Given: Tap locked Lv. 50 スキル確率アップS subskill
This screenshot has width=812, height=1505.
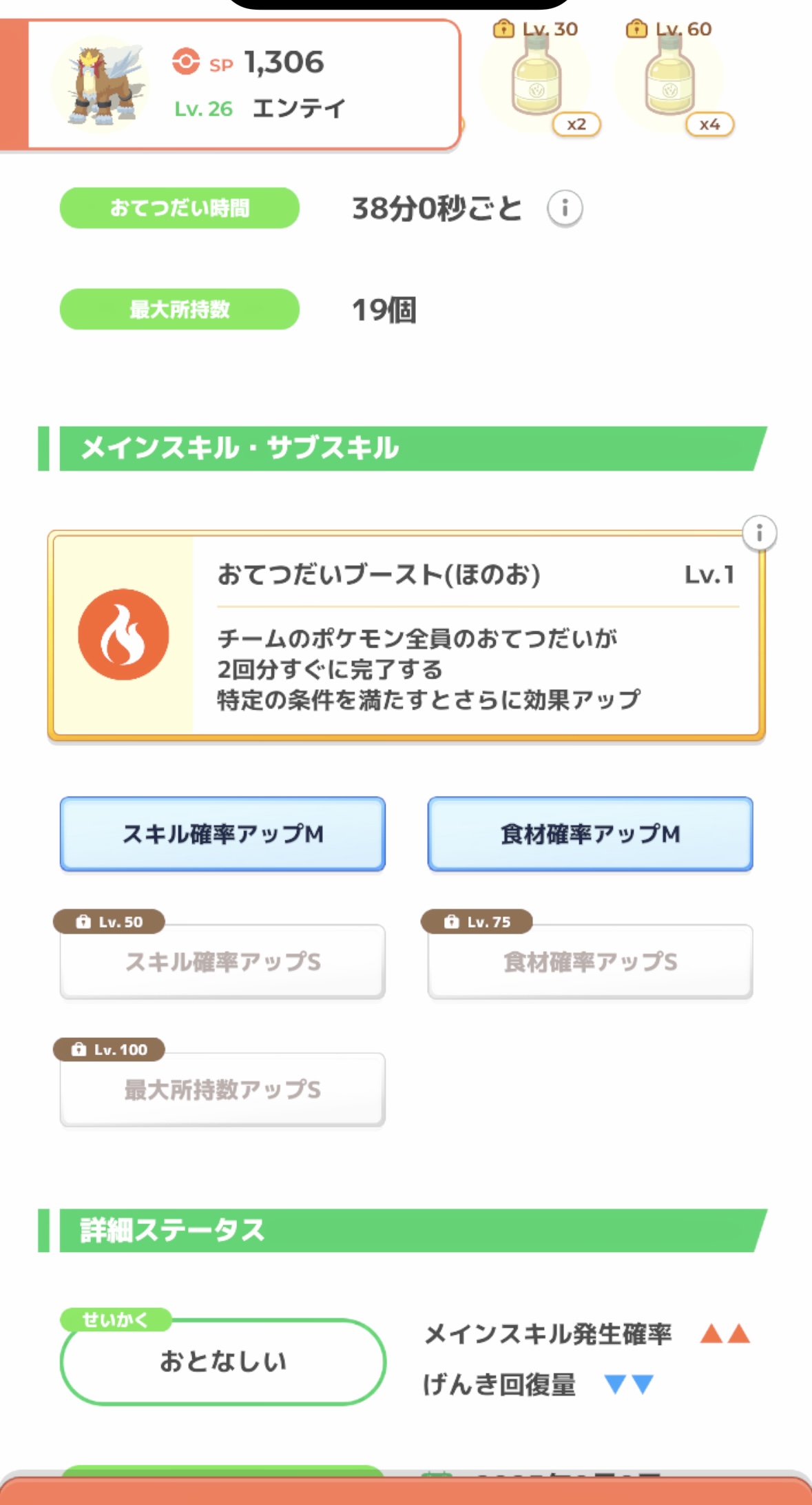Looking at the screenshot, I should (x=222, y=961).
